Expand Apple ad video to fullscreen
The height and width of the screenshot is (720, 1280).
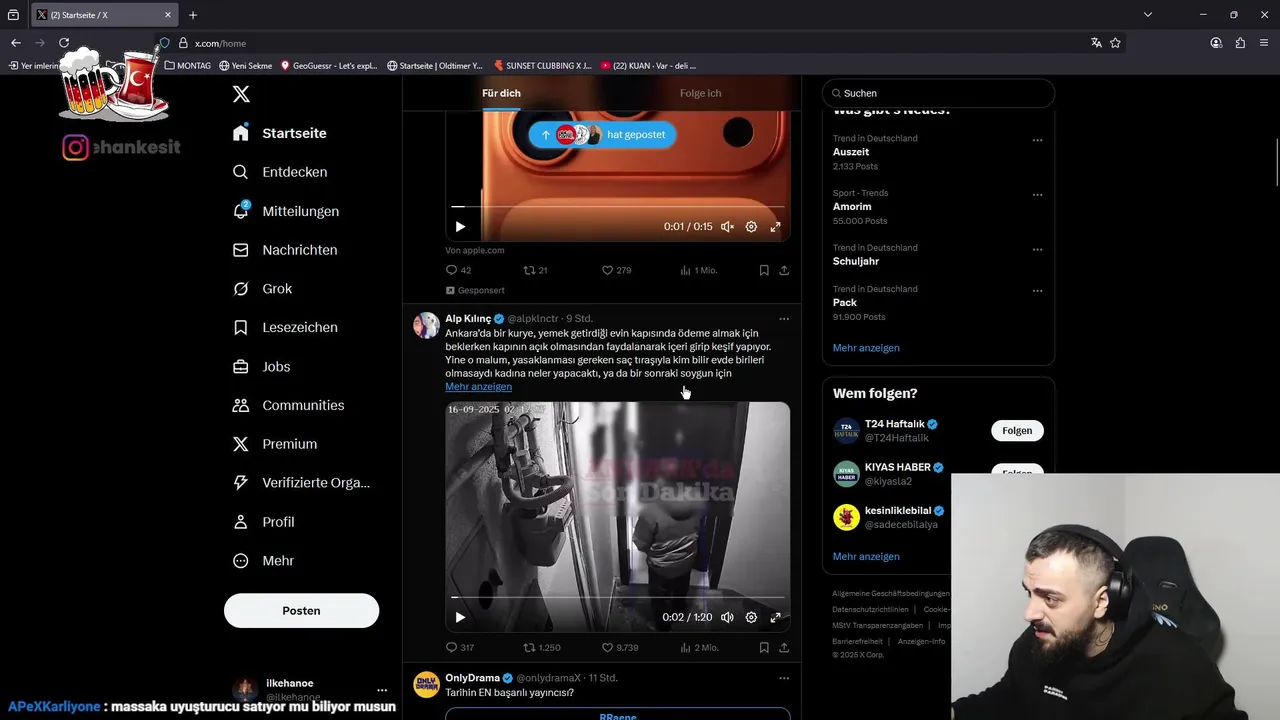[x=775, y=227]
